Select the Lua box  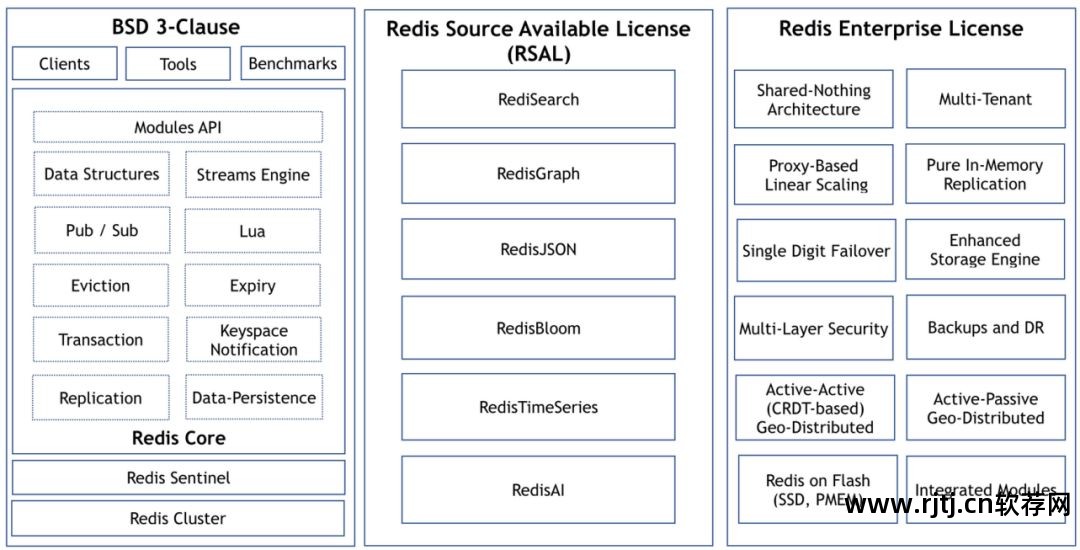[x=253, y=231]
